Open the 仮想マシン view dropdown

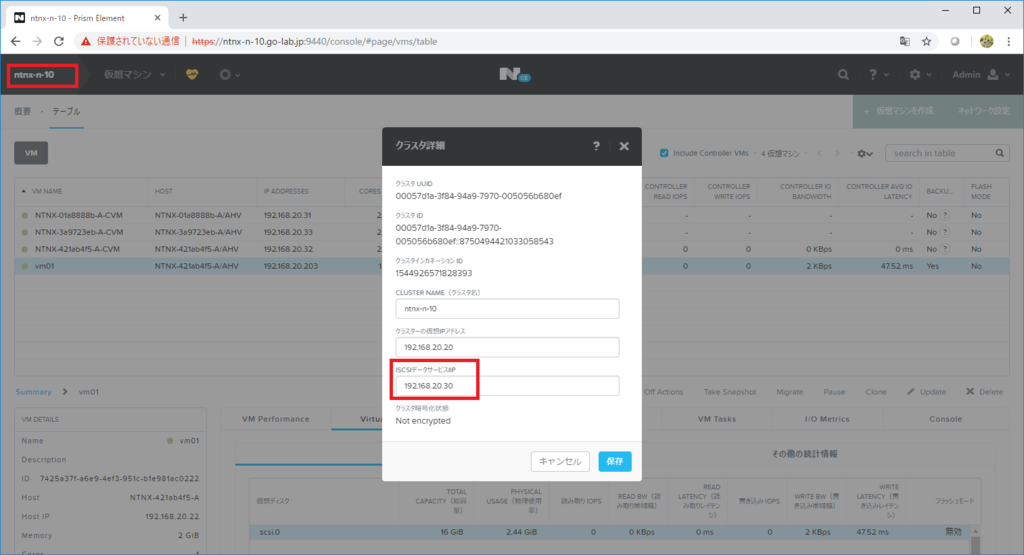135,74
